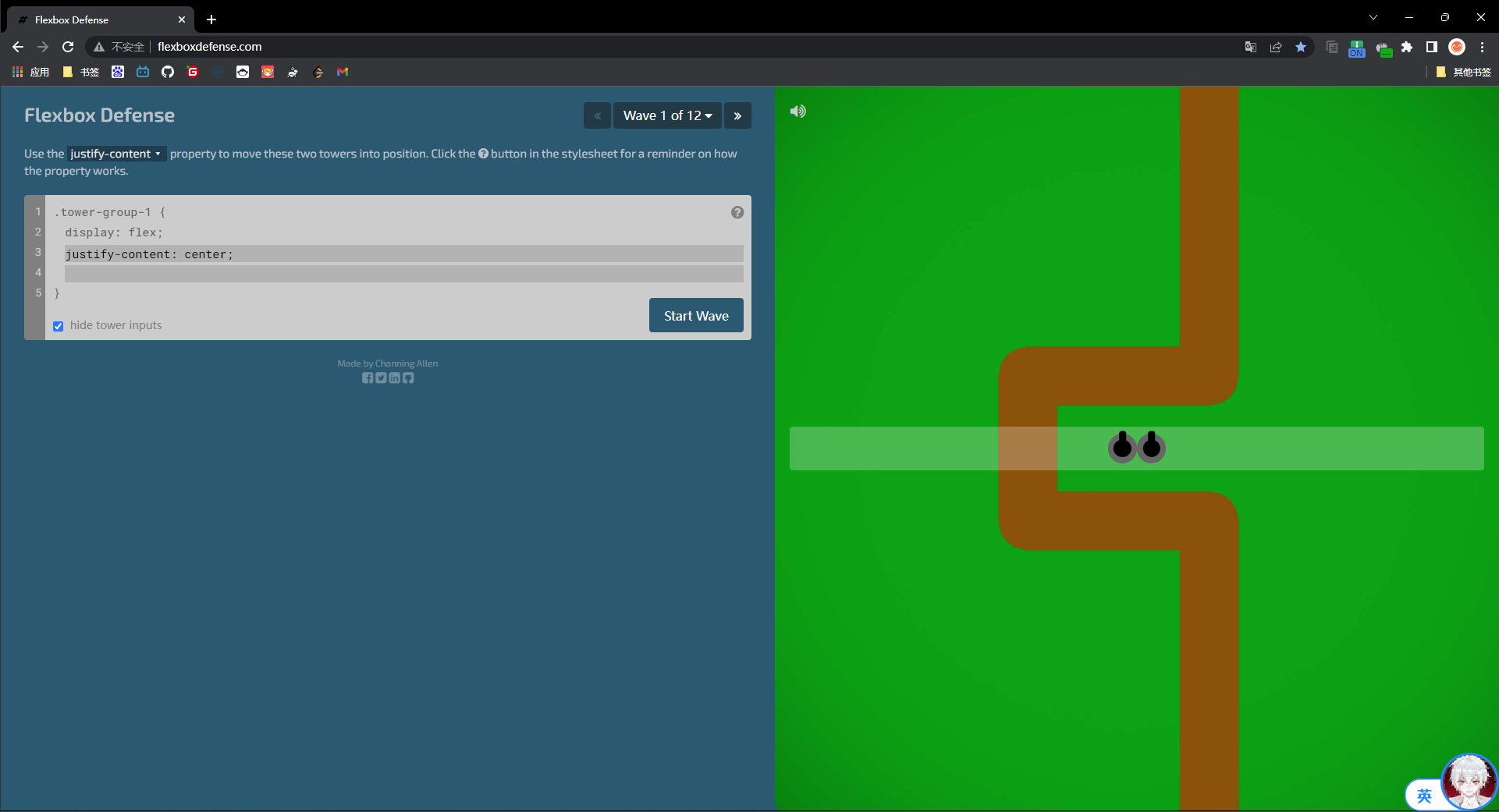Click the Extensions puzzle icon
This screenshot has width=1499, height=812.
click(1407, 47)
